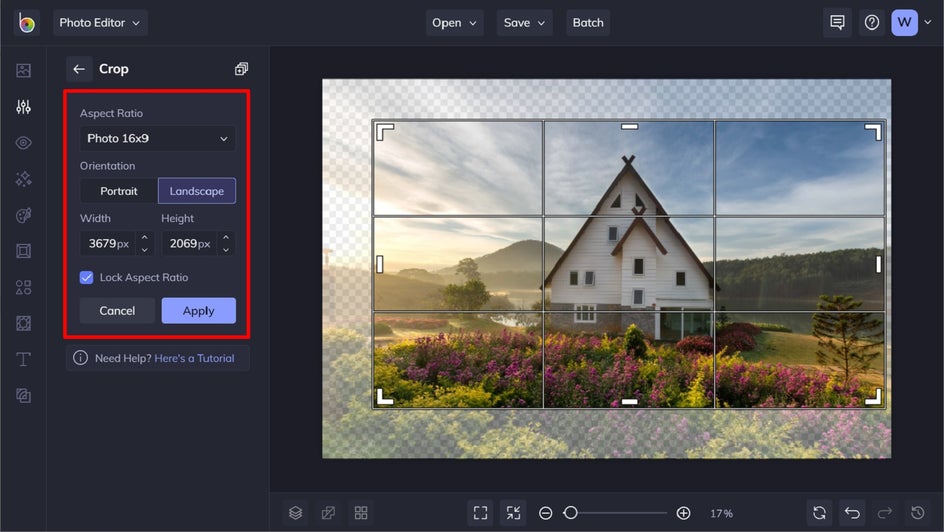The image size is (944, 532).
Task: Go back using the Crop arrow
Action: tap(79, 69)
